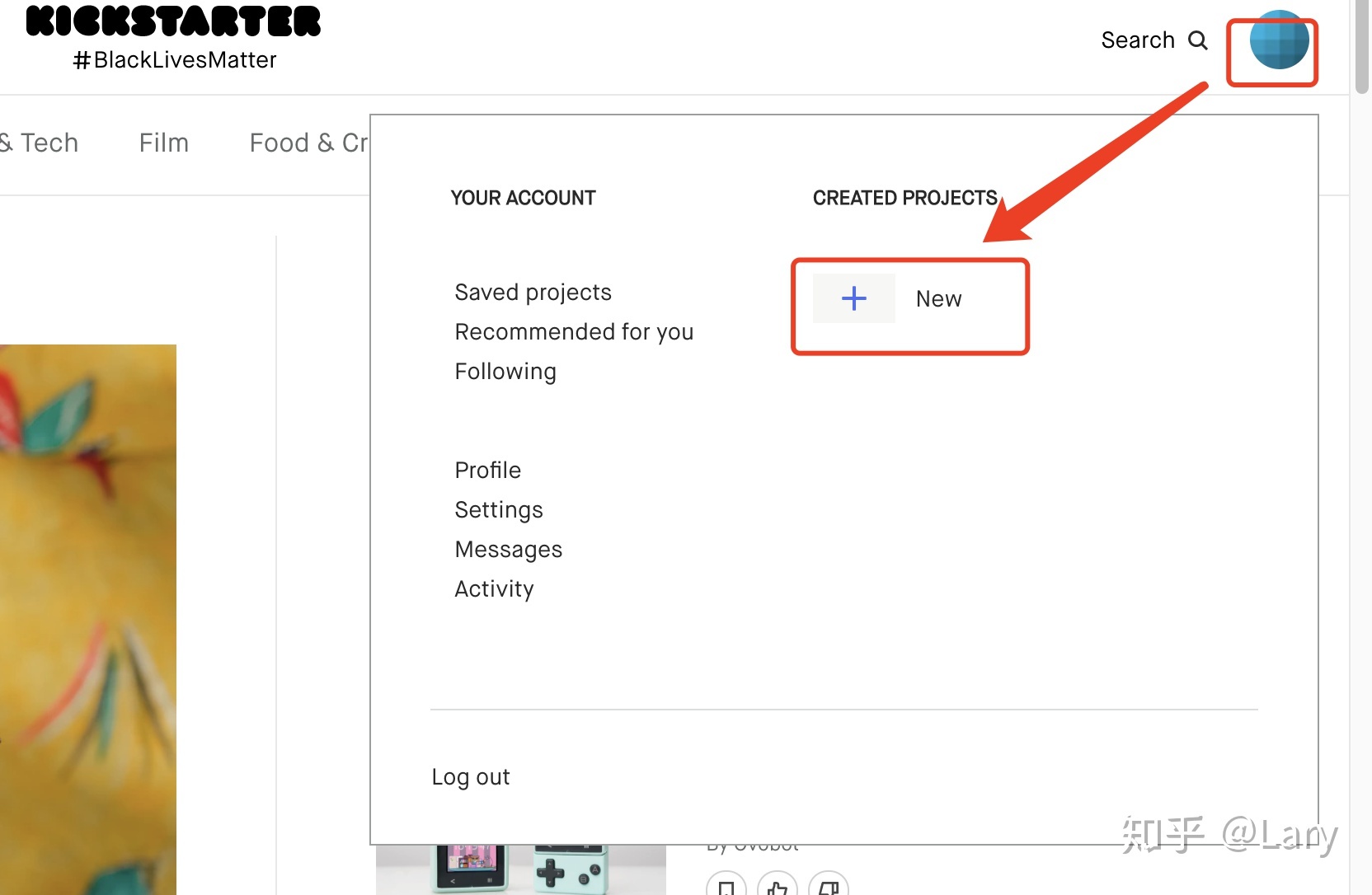1372x895 pixels.
Task: Open the Following page
Action: (x=505, y=372)
